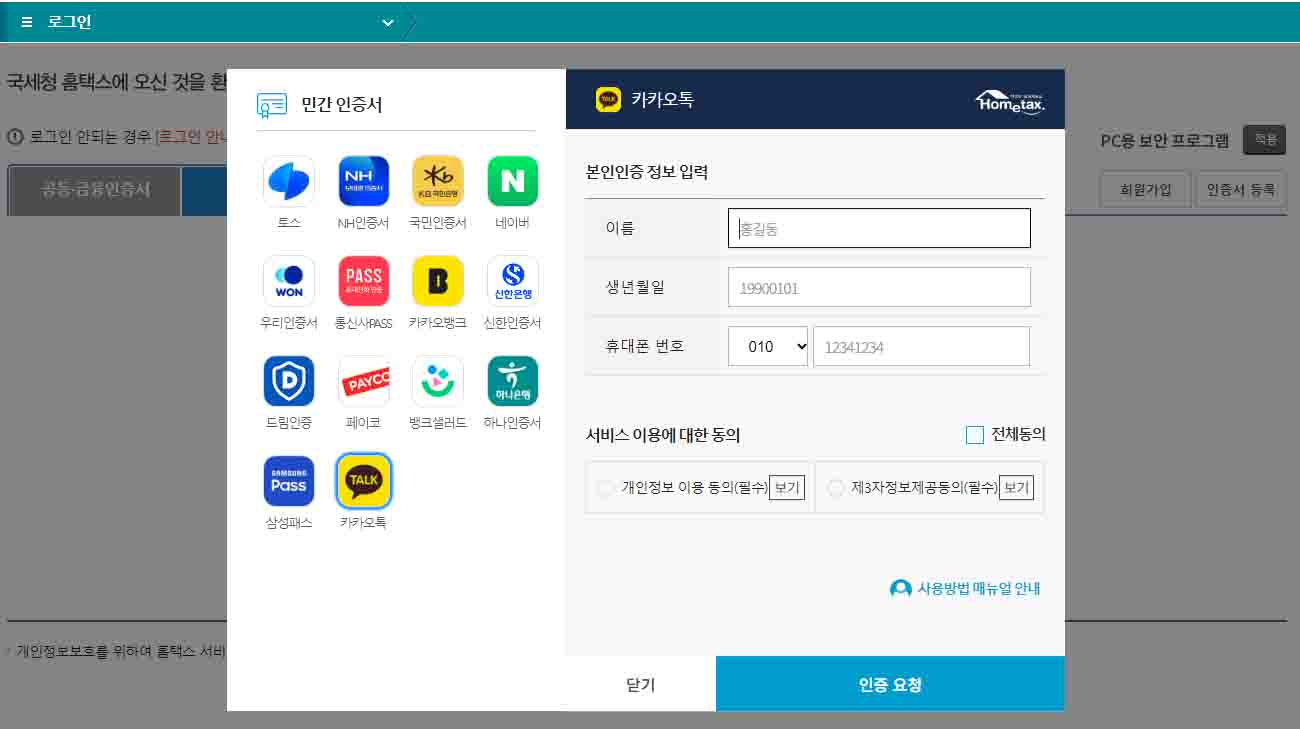Click the 인증서 등록 button
Image resolution: width=1300 pixels, height=729 pixels.
click(1241, 190)
